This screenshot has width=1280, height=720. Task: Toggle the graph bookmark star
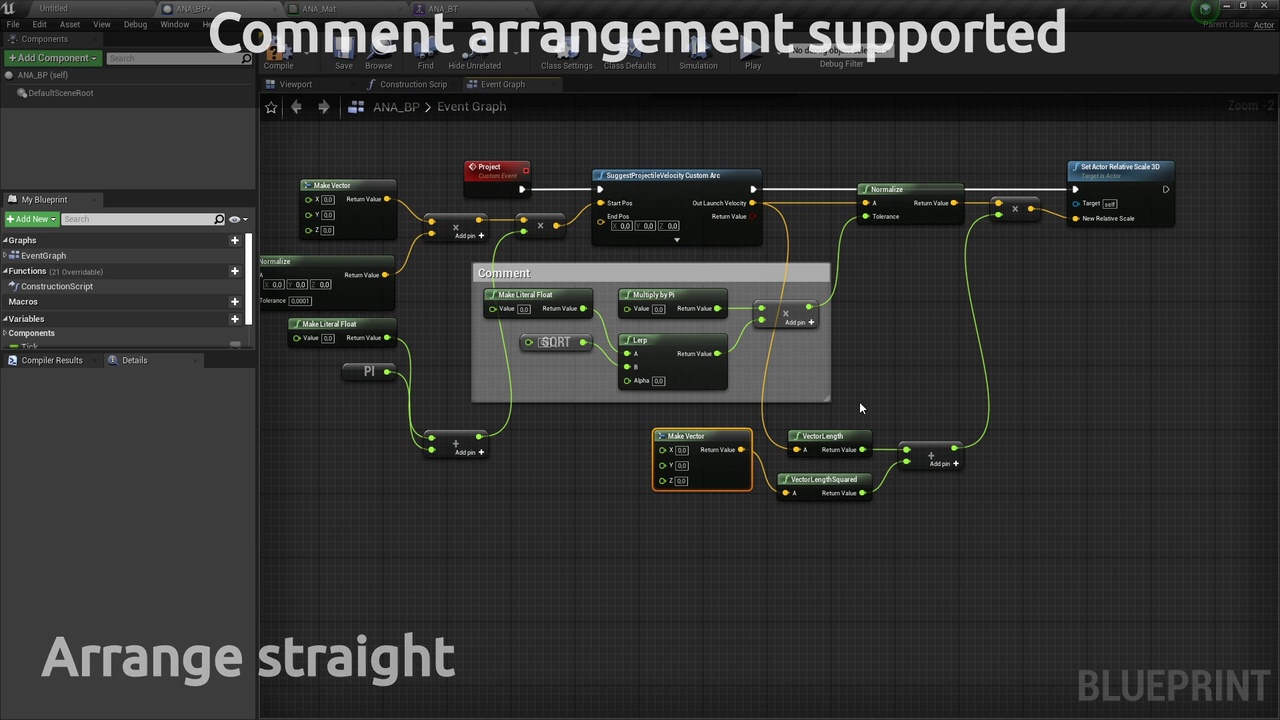[271, 107]
